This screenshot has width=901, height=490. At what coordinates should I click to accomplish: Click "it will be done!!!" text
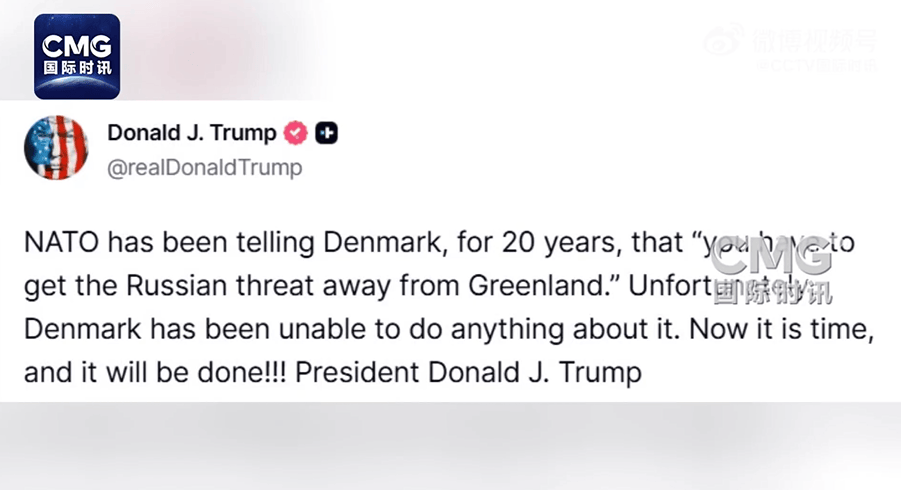(177, 372)
